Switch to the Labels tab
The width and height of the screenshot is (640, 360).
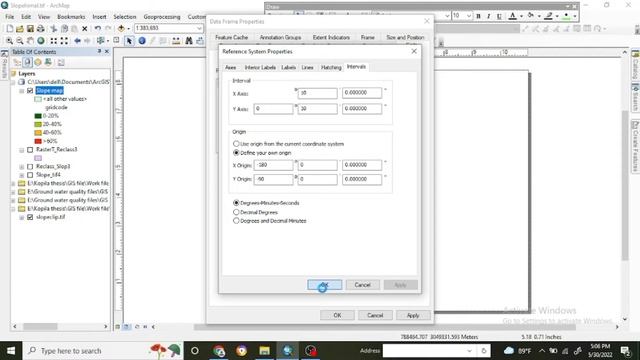(288, 67)
